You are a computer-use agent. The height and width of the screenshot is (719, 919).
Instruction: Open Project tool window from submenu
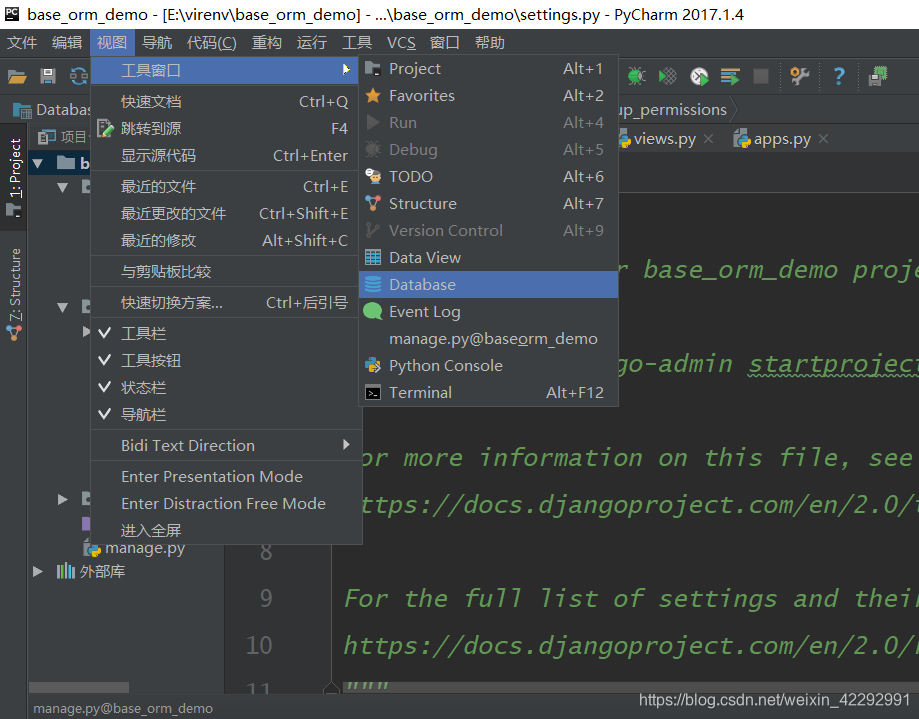[488, 69]
